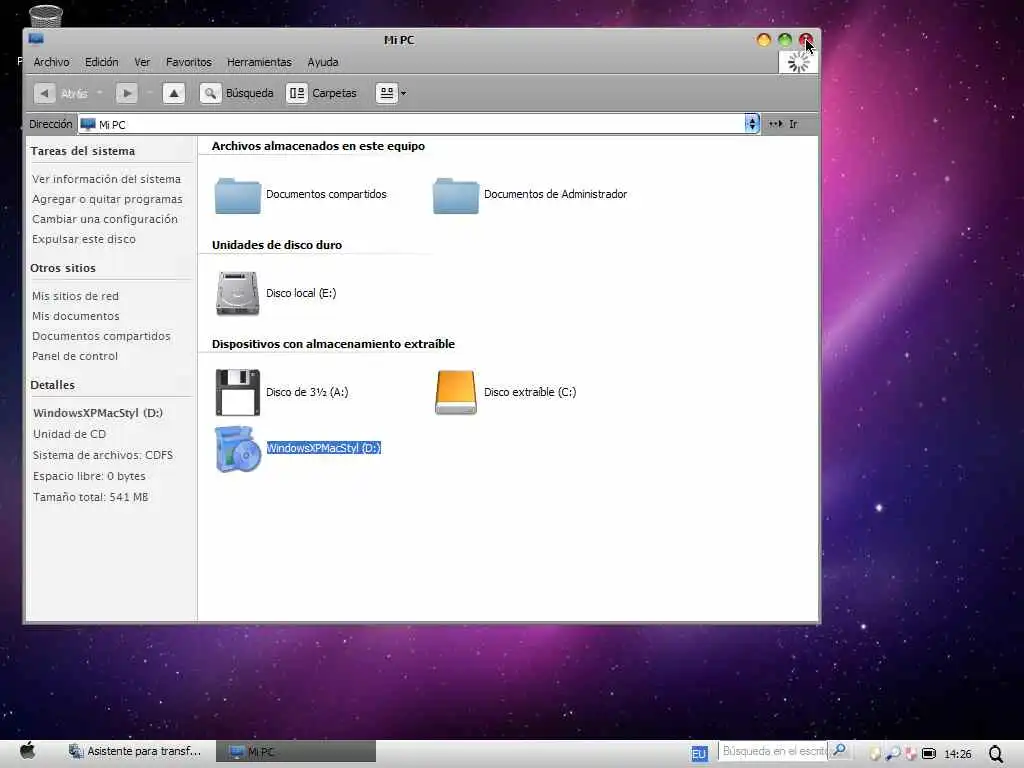Open the Archivo menu

point(52,62)
